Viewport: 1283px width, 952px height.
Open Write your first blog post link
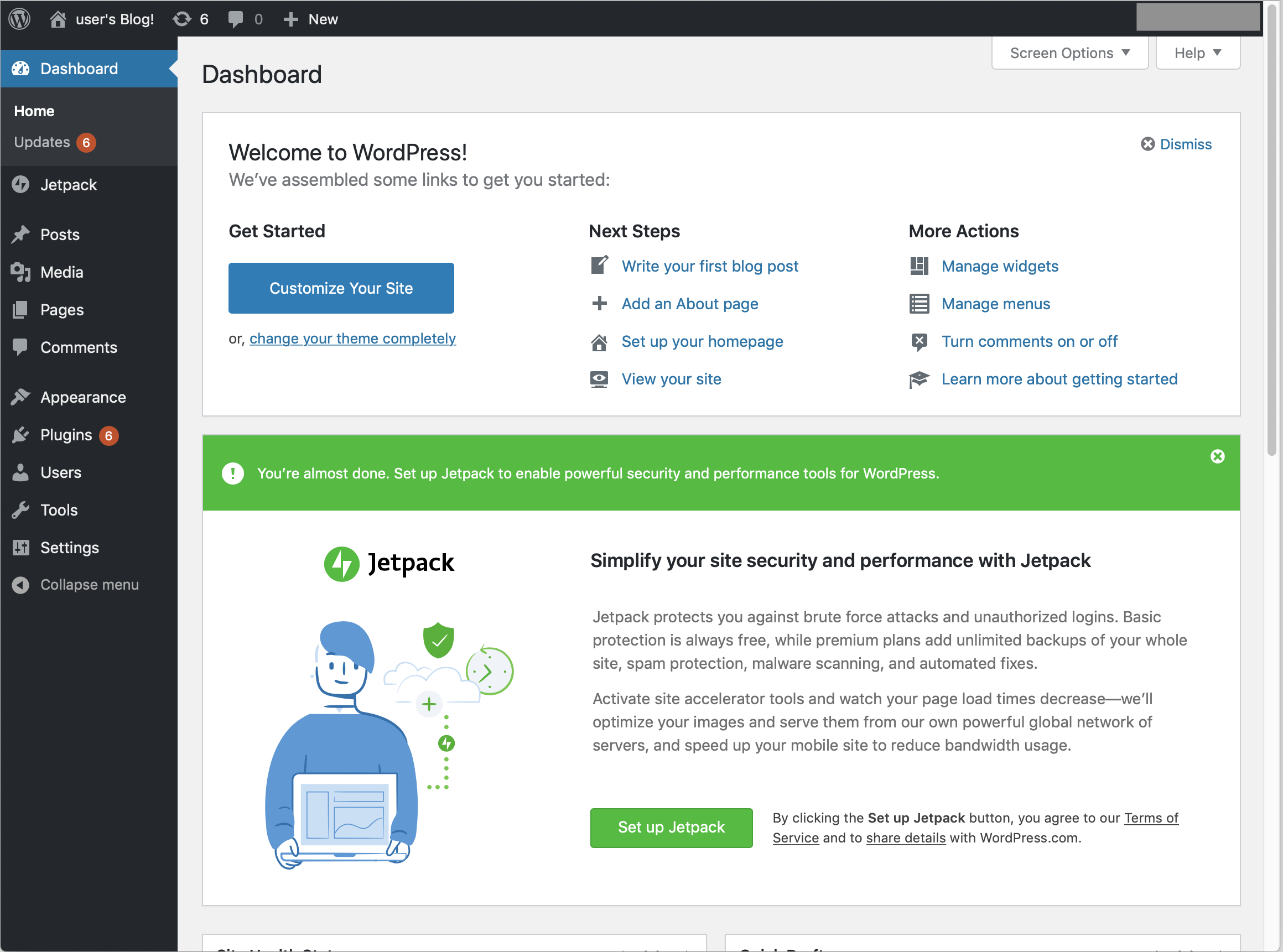tap(710, 266)
